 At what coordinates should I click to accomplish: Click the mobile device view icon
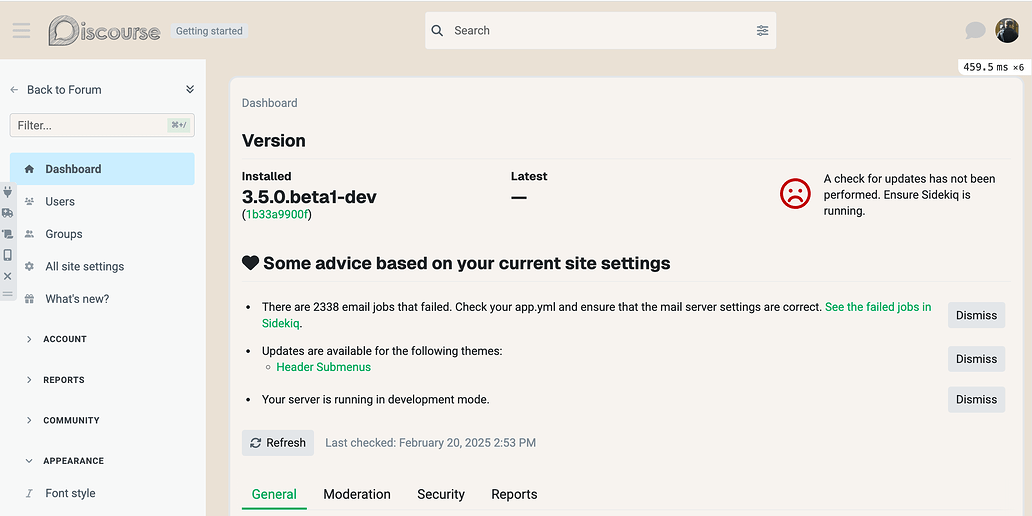[7, 255]
